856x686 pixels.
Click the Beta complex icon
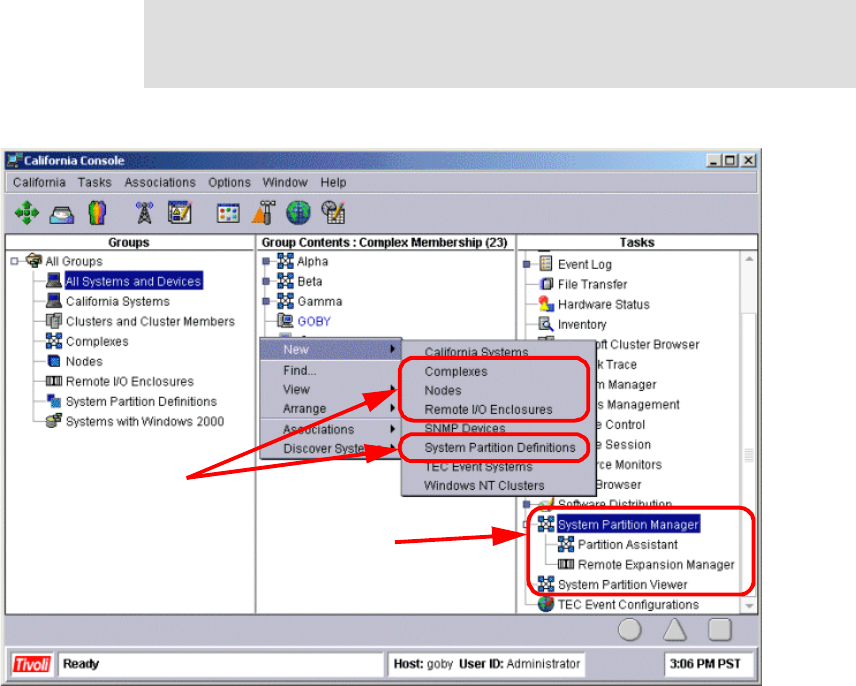285,281
